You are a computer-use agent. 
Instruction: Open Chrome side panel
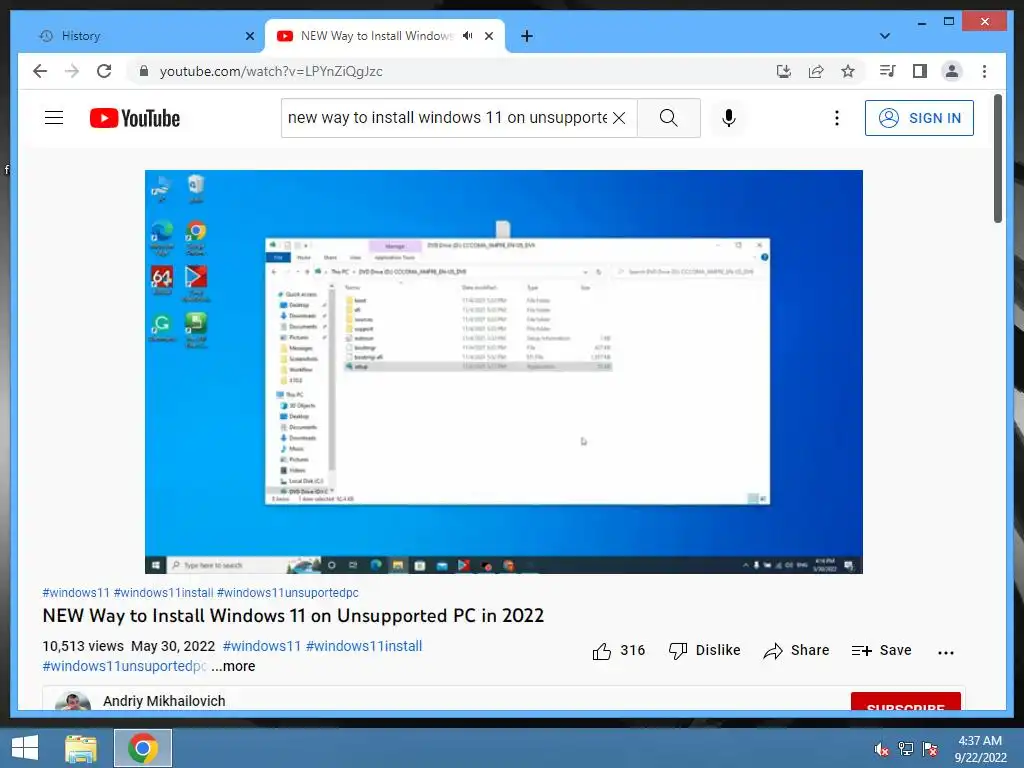click(x=920, y=71)
